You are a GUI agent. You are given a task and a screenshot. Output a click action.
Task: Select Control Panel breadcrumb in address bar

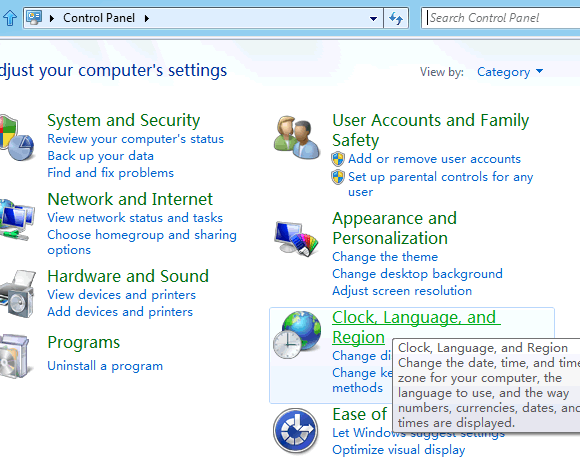pyautogui.click(x=99, y=18)
